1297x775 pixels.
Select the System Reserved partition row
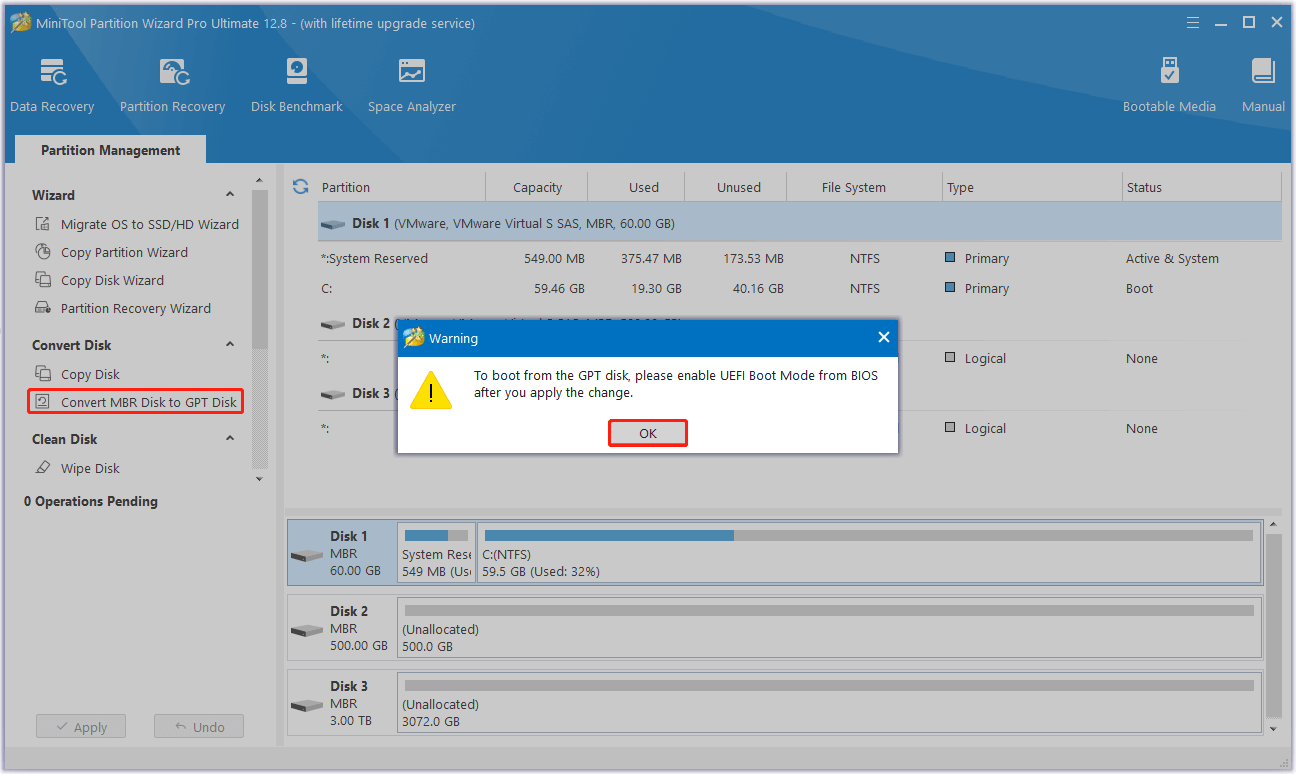[x=800, y=258]
